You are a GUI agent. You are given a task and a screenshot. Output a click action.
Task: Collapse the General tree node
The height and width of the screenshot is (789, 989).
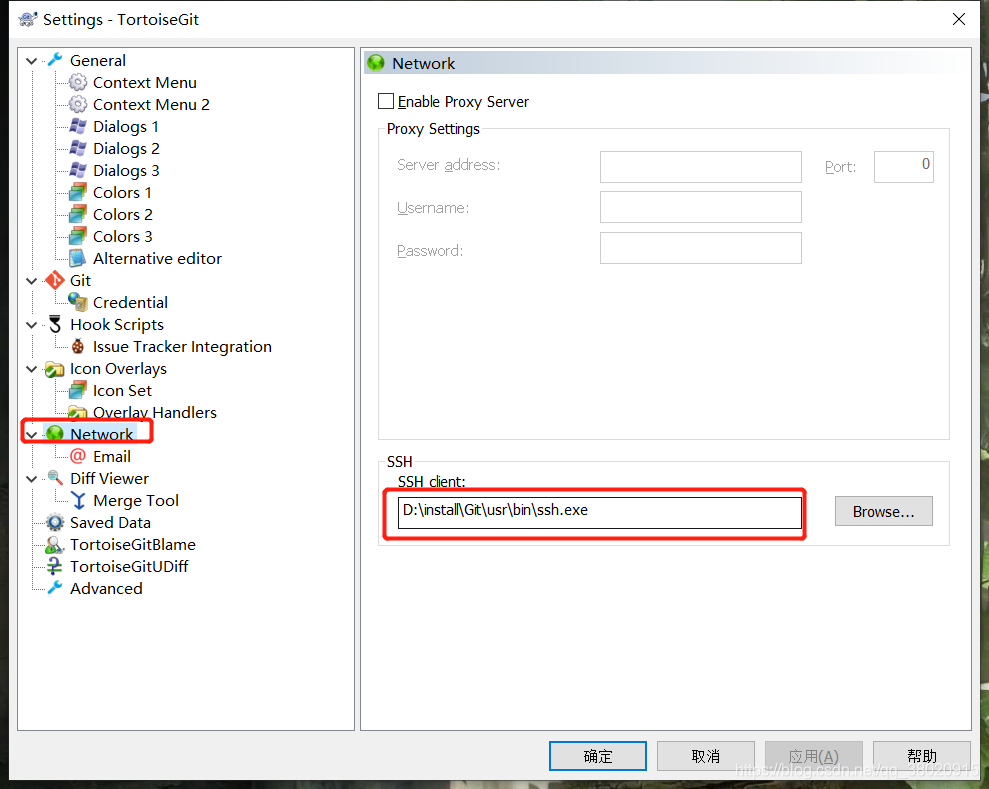pyautogui.click(x=32, y=61)
